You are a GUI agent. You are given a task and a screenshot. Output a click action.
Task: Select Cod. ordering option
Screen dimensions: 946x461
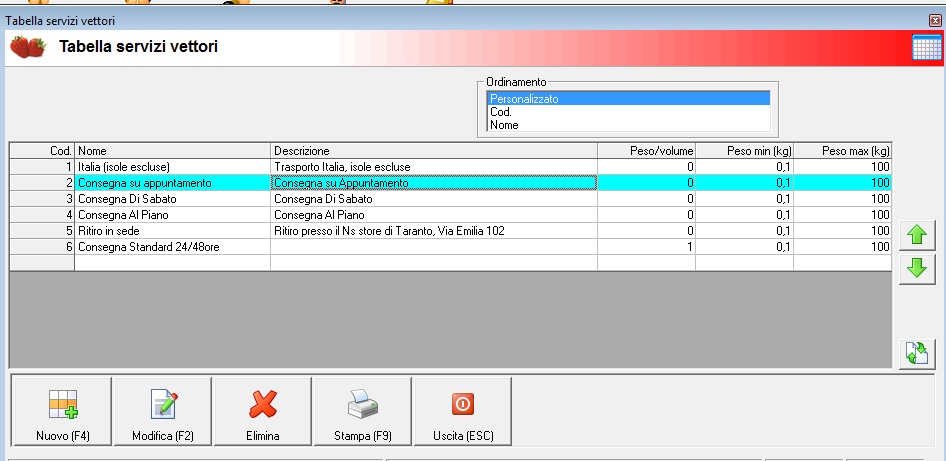click(629, 112)
